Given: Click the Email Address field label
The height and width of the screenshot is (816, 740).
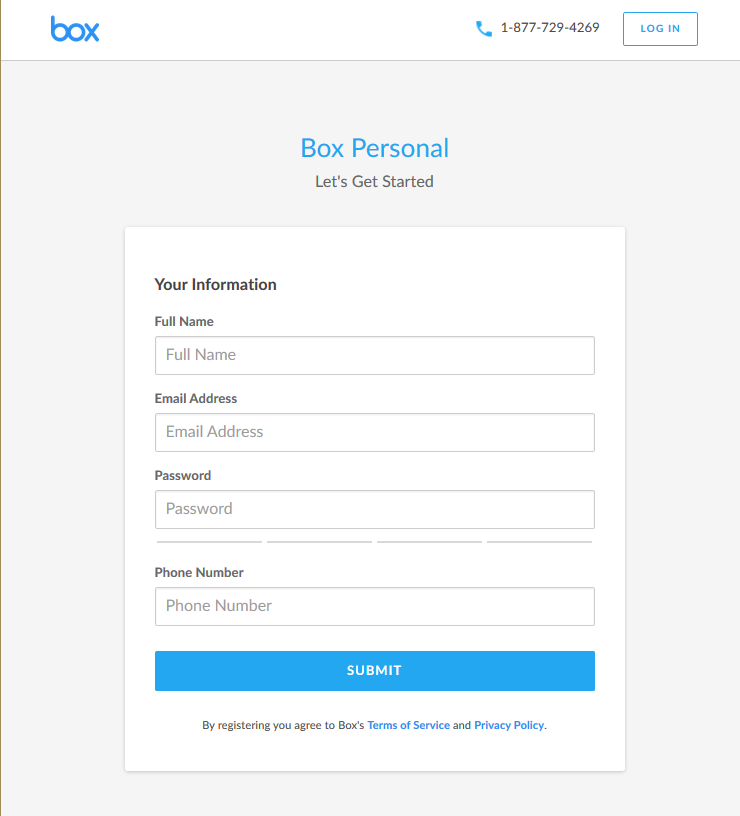Looking at the screenshot, I should click(196, 399).
